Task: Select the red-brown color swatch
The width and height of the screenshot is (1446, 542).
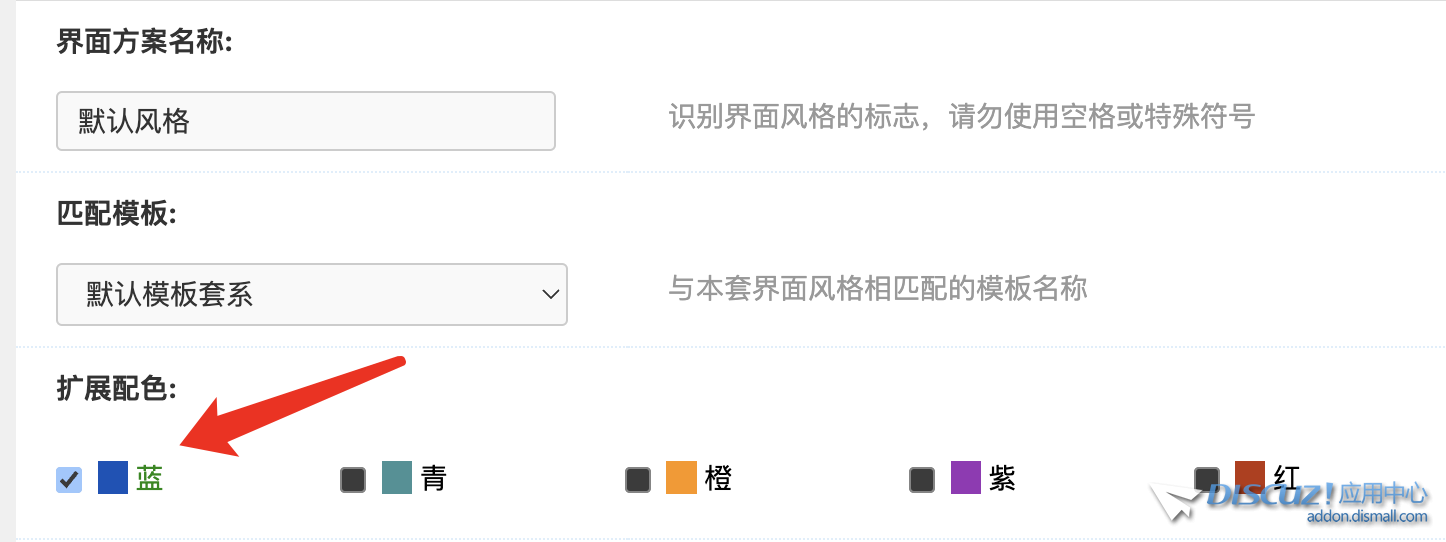Action: pos(1250,476)
